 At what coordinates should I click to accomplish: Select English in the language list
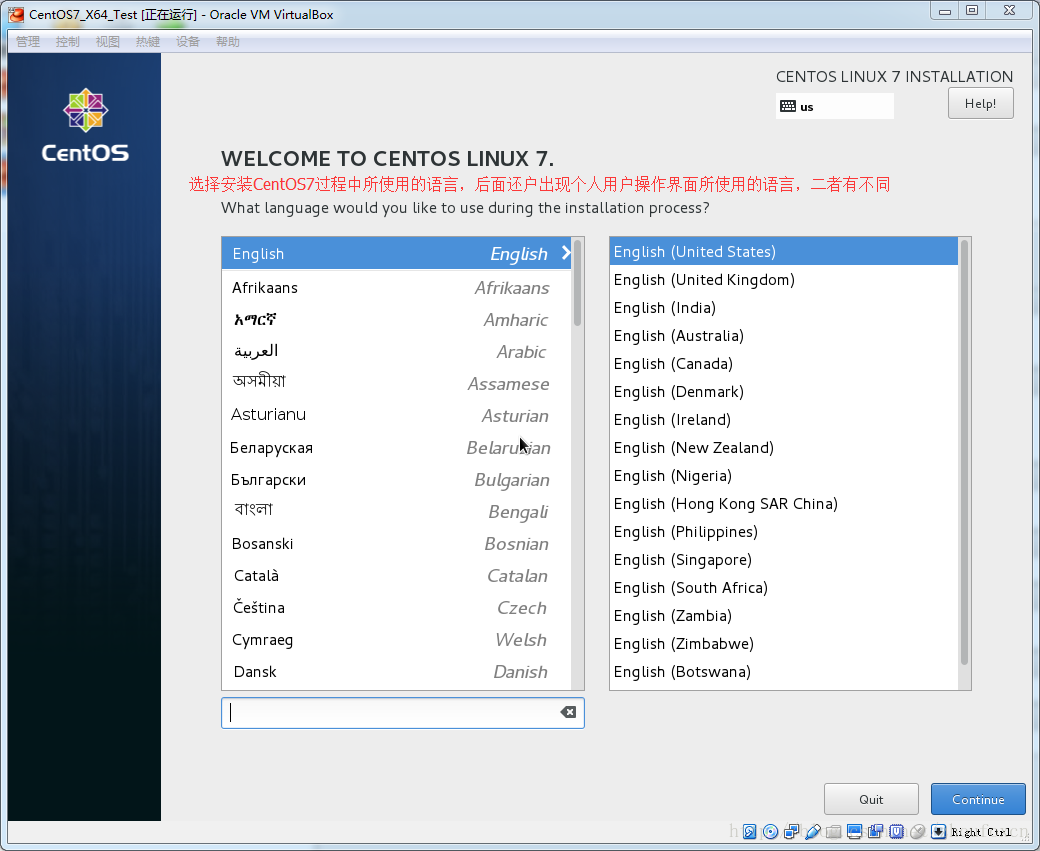tap(396, 253)
